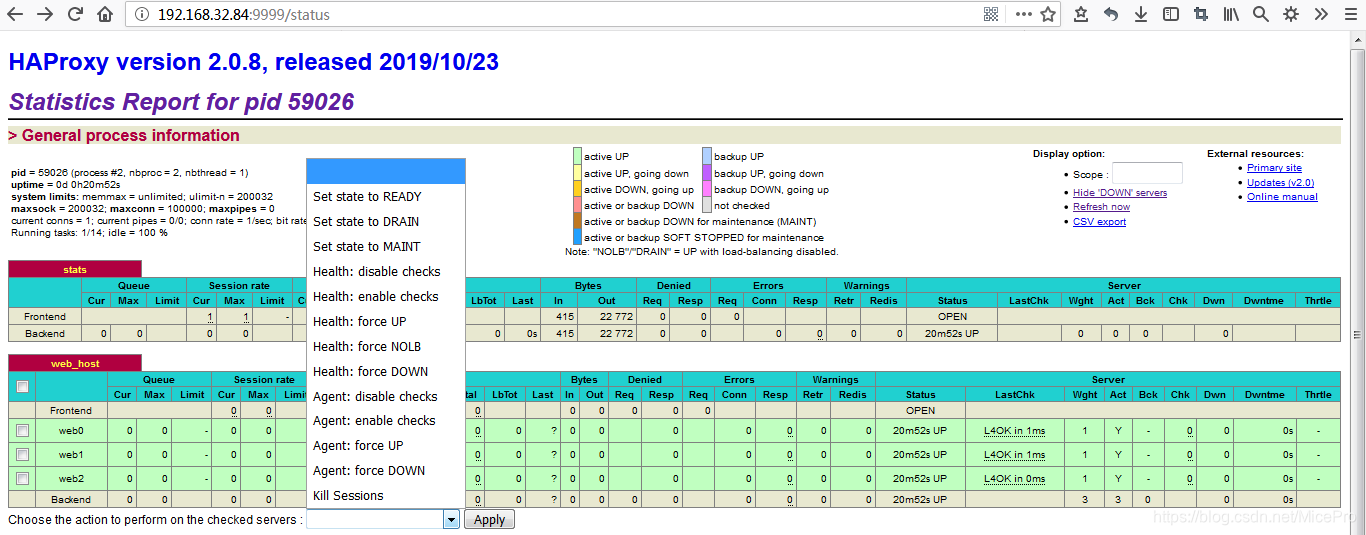Viewport: 1366px width, 535px height.
Task: Click the web1 server name cell
Action: coord(70,455)
